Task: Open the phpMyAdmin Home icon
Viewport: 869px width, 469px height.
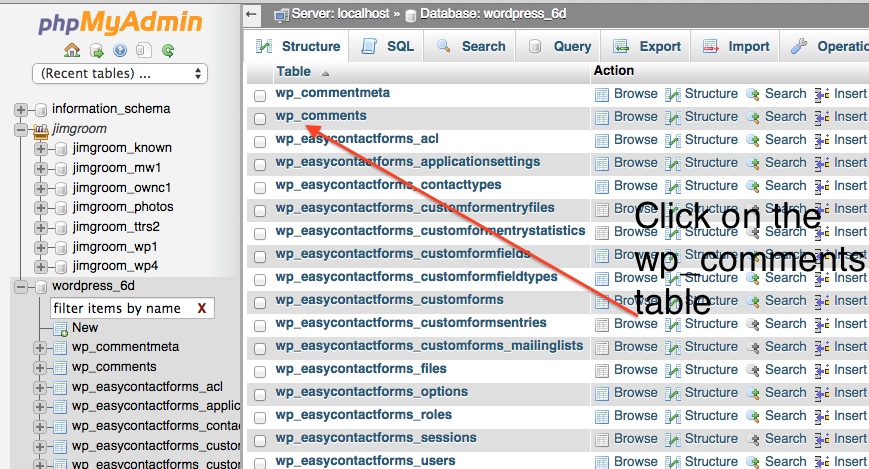Action: [x=72, y=51]
